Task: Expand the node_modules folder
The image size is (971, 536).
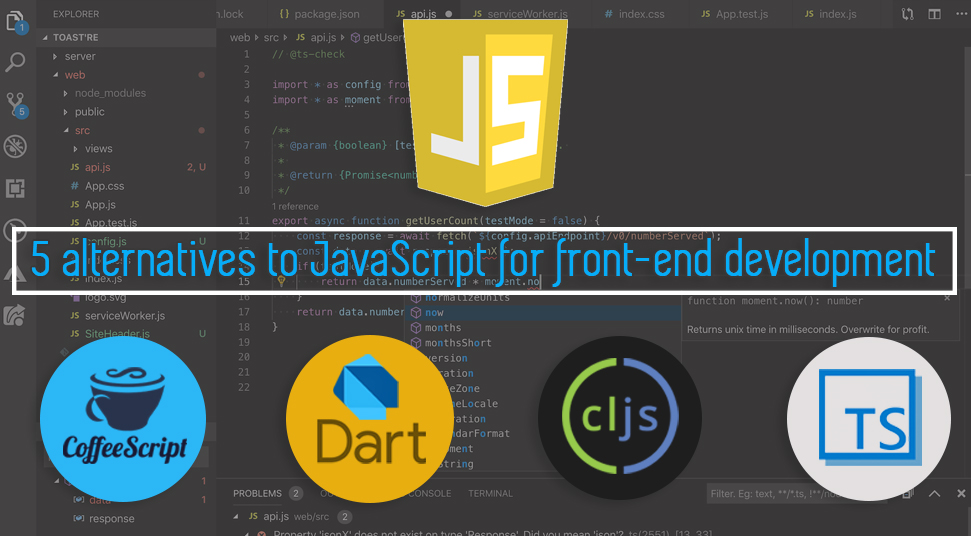Action: pyautogui.click(x=65, y=93)
